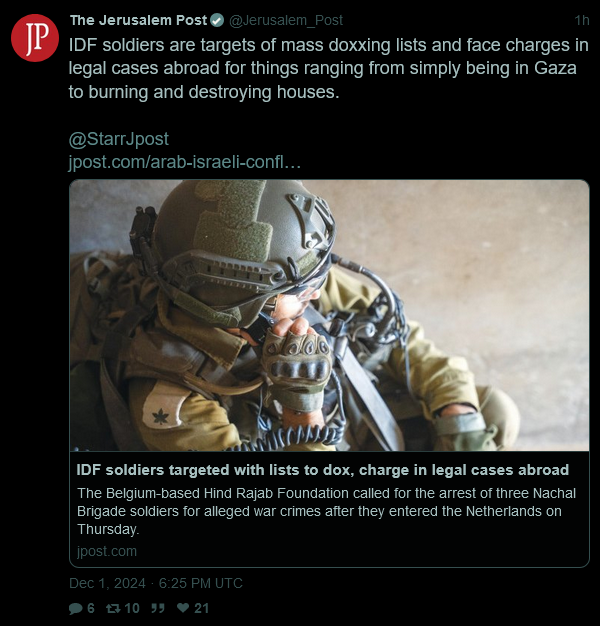Open the @Jerusalem_Post handle
This screenshot has height=626, width=600.
coord(286,20)
